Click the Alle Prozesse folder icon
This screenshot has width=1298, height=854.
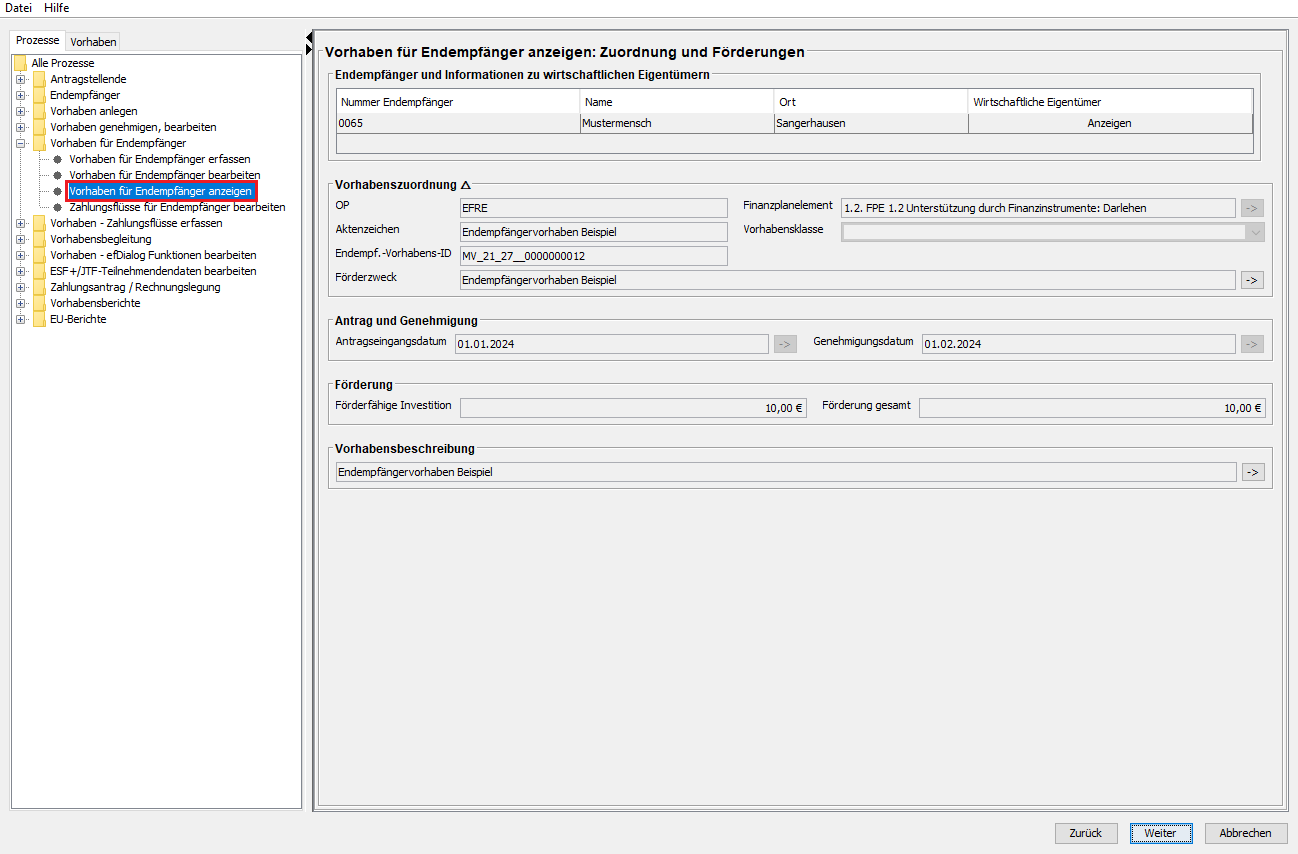[20, 63]
